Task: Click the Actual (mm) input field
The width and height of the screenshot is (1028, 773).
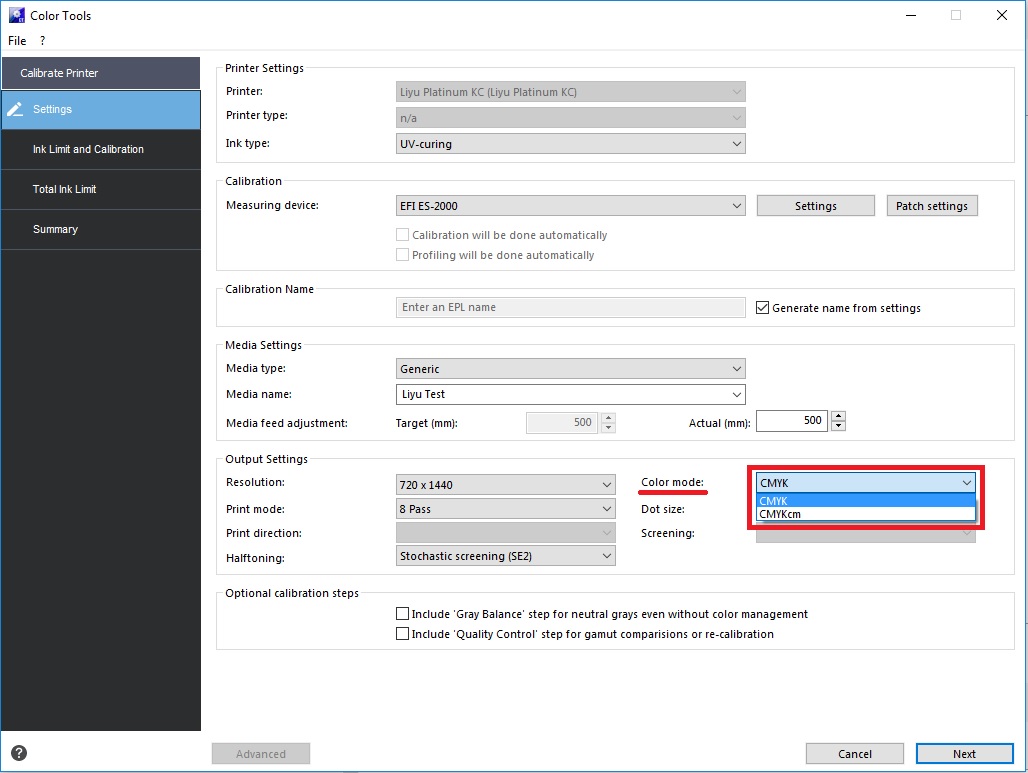Action: coord(791,421)
